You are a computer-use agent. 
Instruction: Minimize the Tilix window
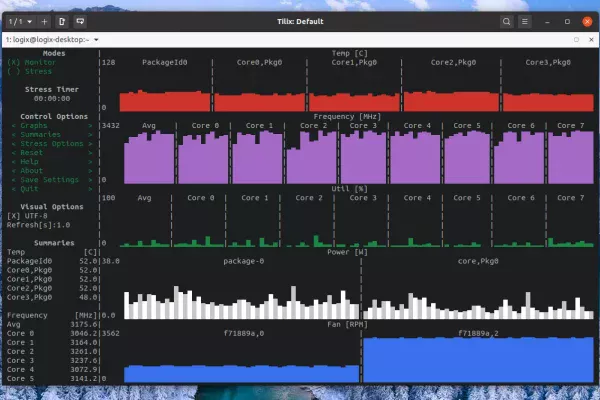(x=547, y=22)
